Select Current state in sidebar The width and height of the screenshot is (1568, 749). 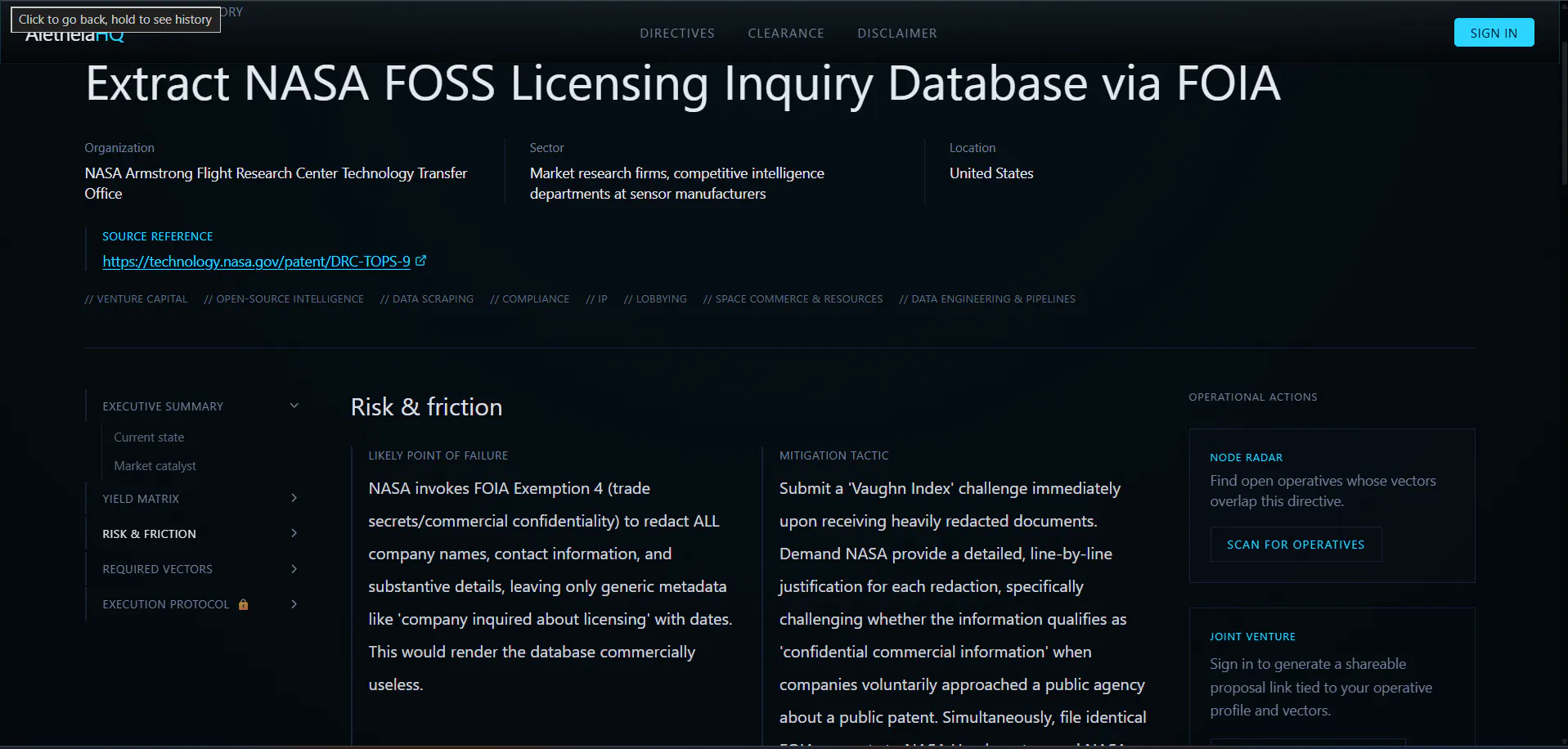(149, 437)
